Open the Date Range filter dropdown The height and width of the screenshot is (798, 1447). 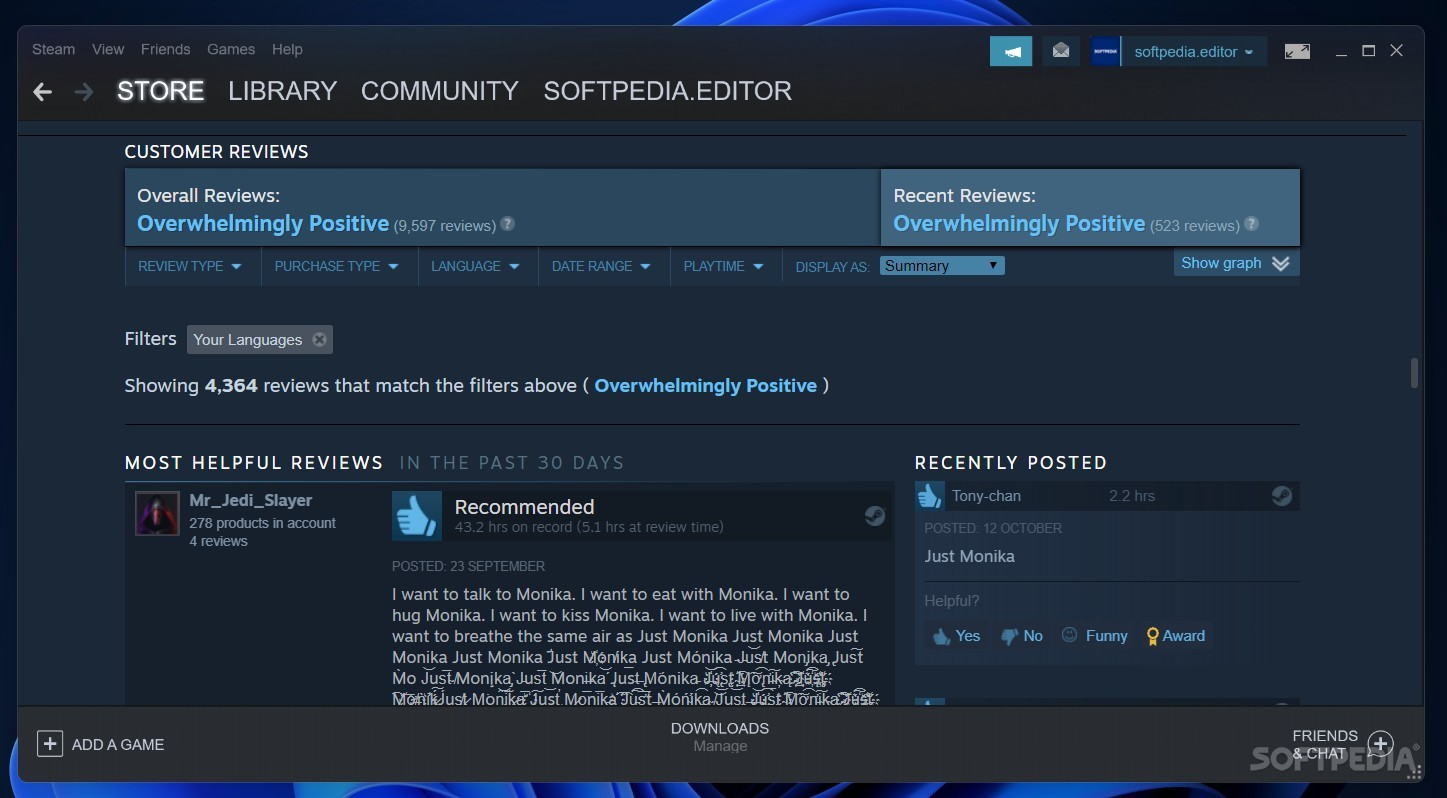pos(602,266)
